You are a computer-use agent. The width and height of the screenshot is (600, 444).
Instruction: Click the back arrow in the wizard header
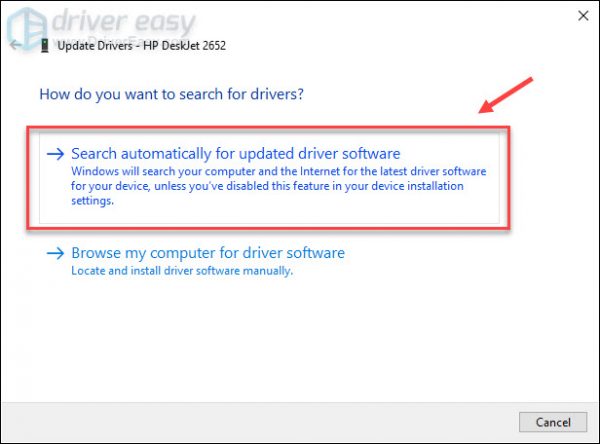pyautogui.click(x=15, y=46)
